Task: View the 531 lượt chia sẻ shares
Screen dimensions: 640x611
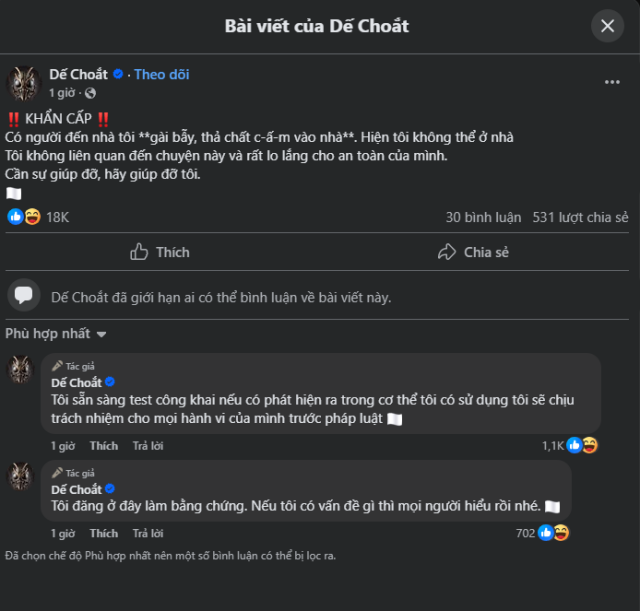Action: (580, 217)
